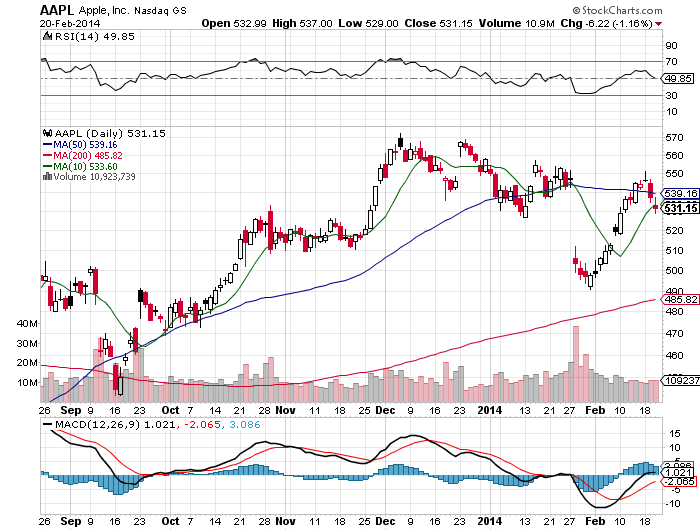Click 2014 on the bottom MACD date axis
Viewport: 700px width, 530px height.
[x=490, y=521]
